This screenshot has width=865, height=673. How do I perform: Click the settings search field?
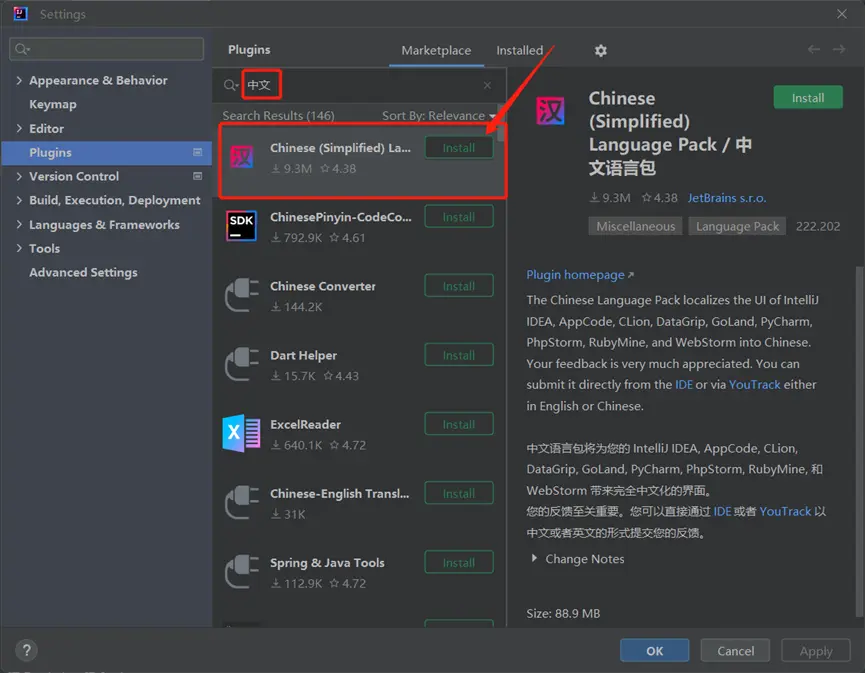point(106,49)
